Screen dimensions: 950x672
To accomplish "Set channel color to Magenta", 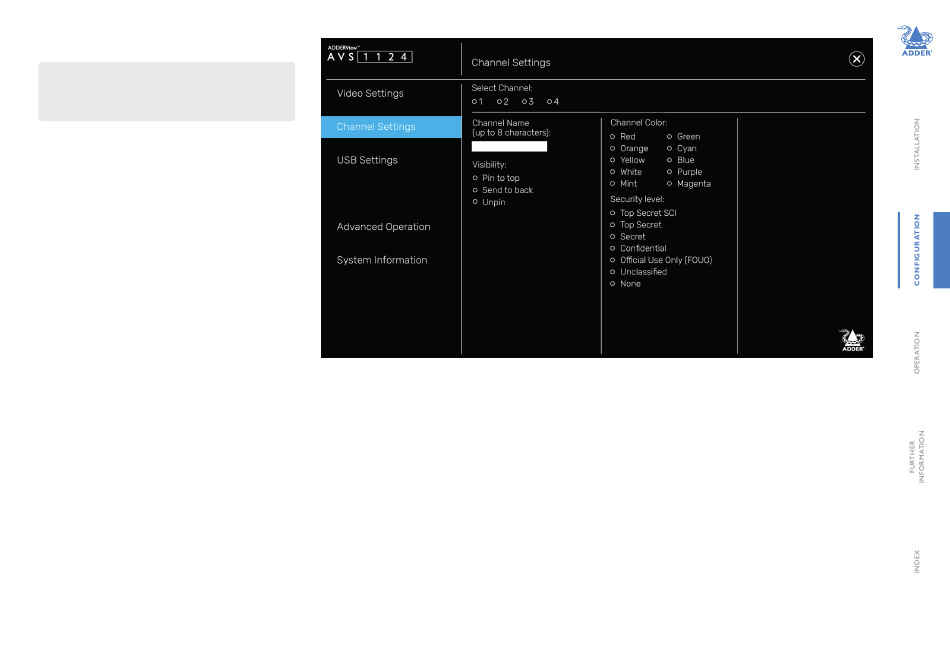I will pyautogui.click(x=669, y=184).
